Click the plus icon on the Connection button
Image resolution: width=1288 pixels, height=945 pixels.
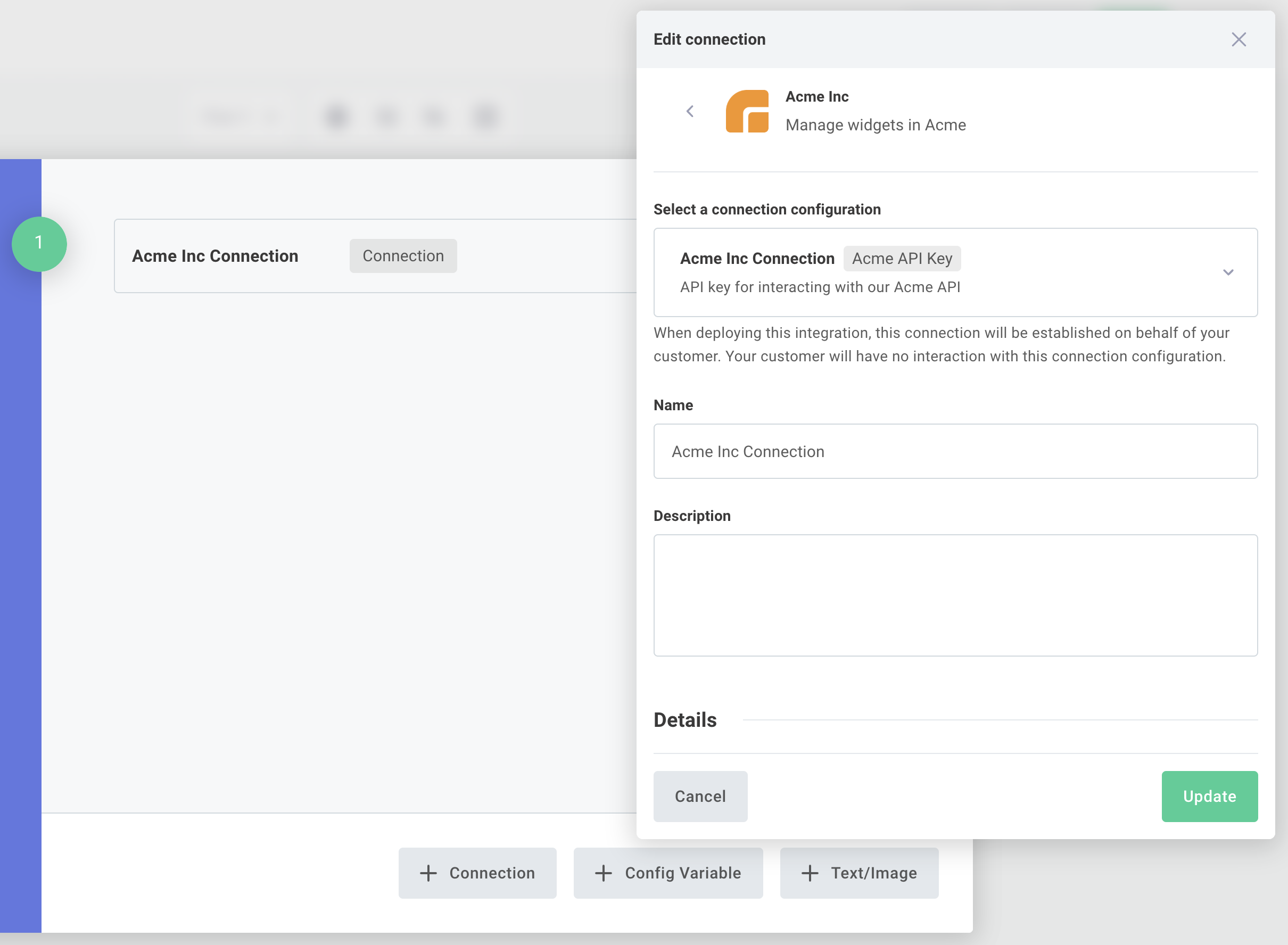coord(428,873)
